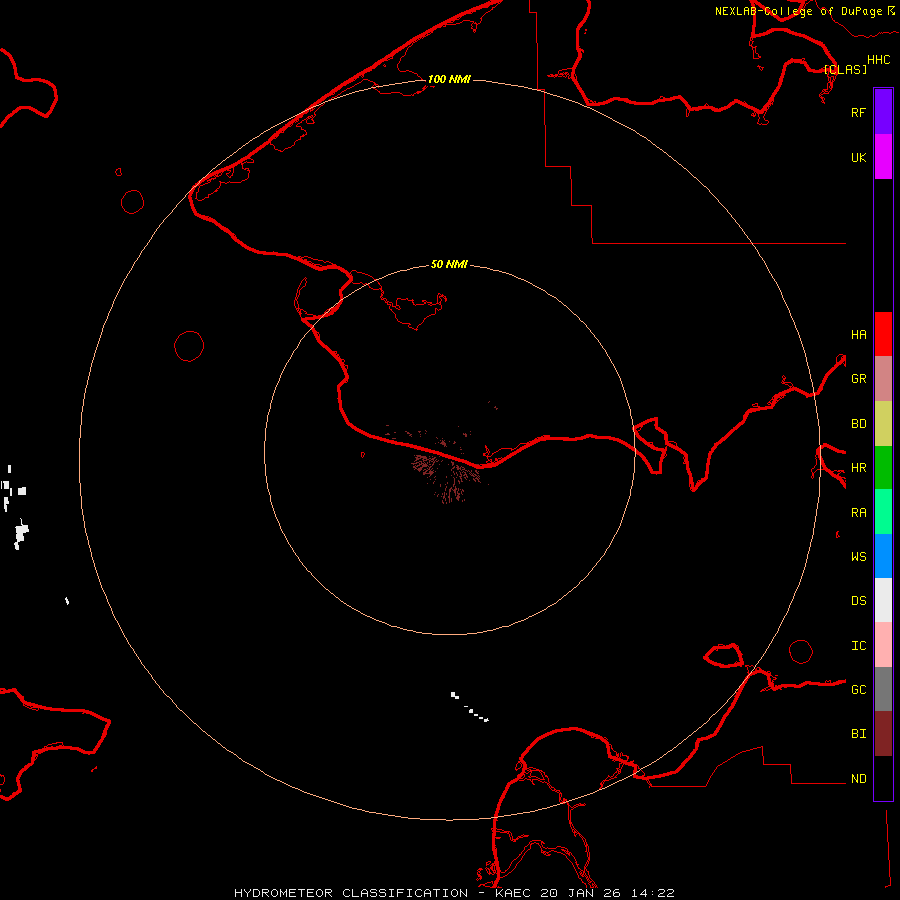The width and height of the screenshot is (900, 900).
Task: Click the HHC product label
Action: tap(878, 60)
